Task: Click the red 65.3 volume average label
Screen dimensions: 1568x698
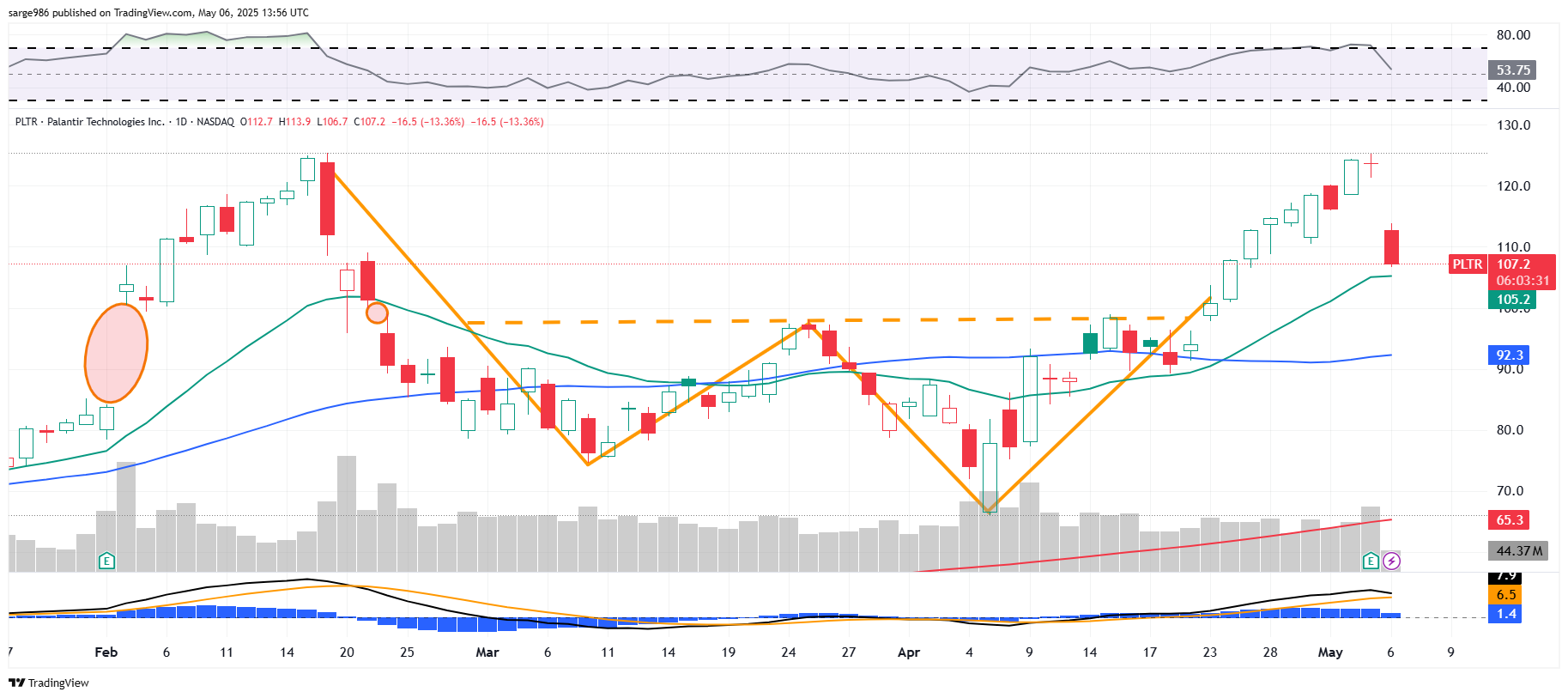Action: 1509,519
